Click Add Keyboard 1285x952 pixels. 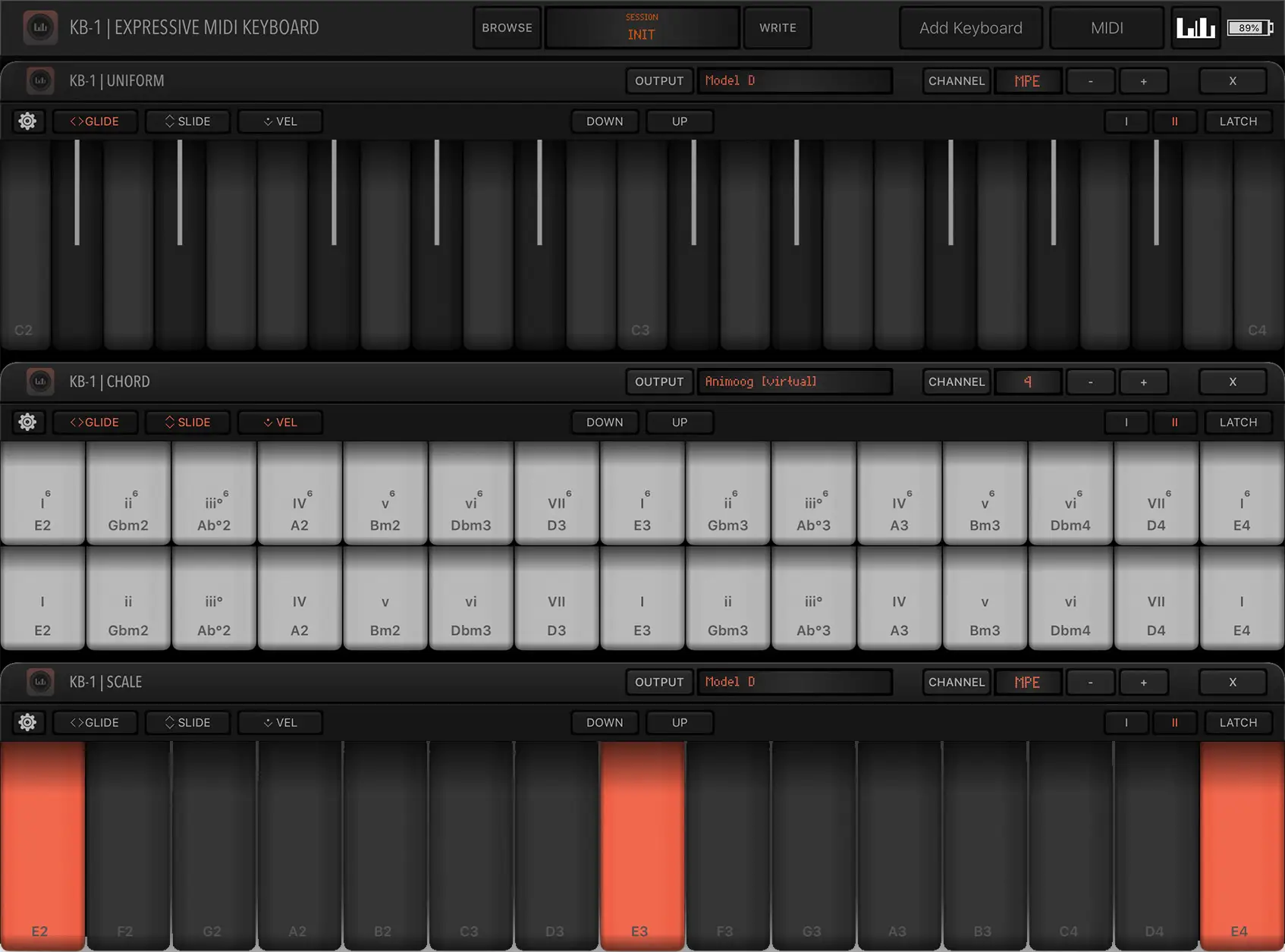[971, 28]
